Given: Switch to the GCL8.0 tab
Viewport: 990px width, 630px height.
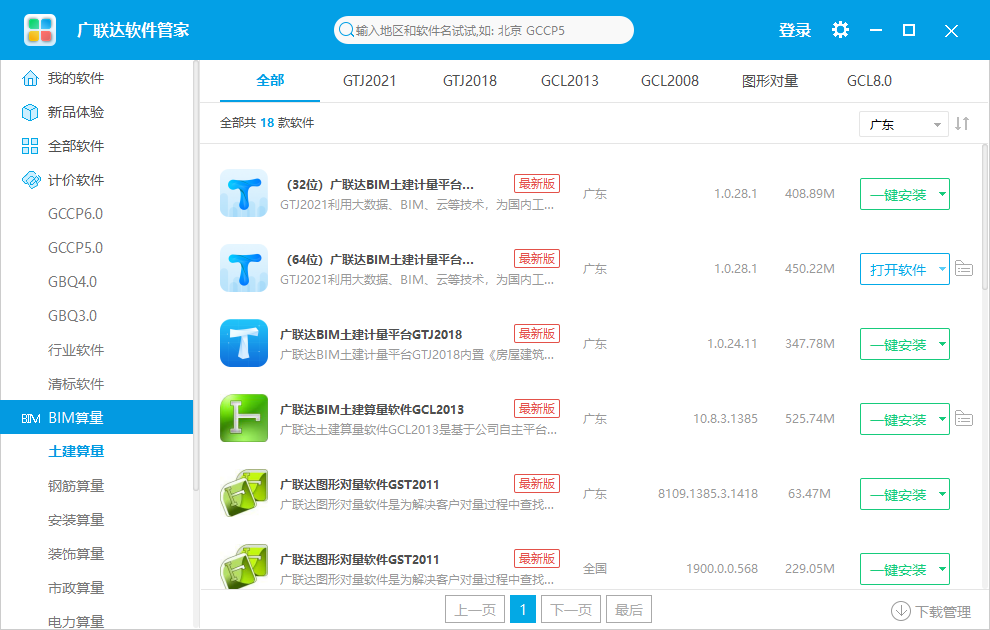Looking at the screenshot, I should [x=869, y=81].
